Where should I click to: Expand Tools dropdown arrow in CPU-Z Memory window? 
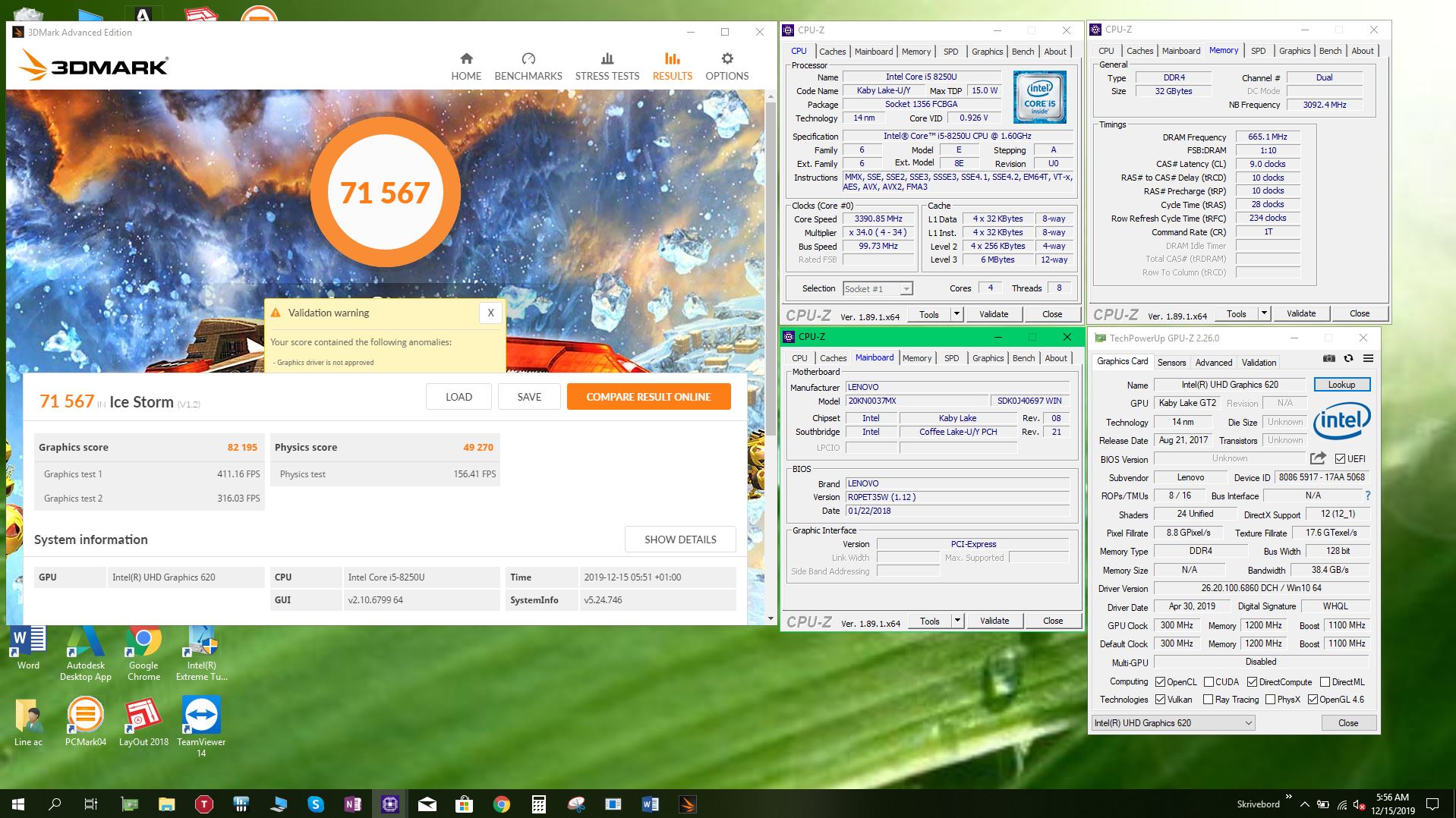[x=1264, y=313]
